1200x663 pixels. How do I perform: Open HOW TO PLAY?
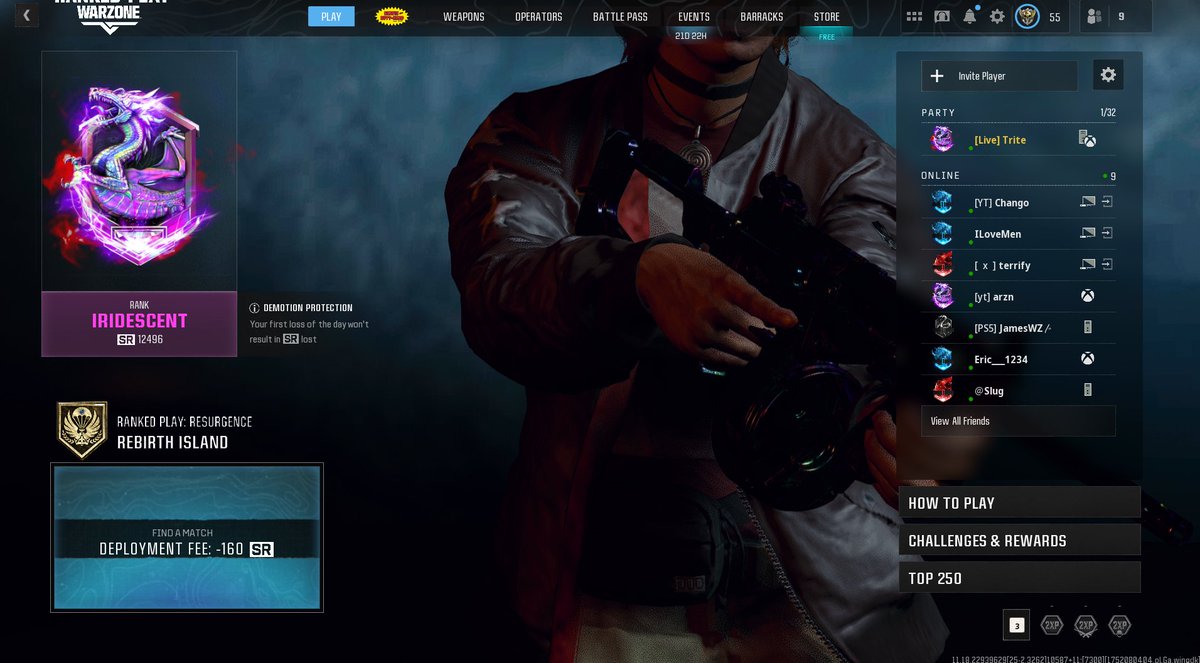tap(1020, 503)
